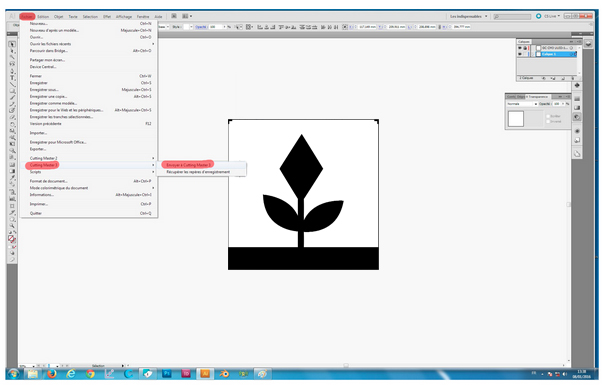Click the Fichier menu
Viewport: 607px width, 389px height.
[27, 17]
